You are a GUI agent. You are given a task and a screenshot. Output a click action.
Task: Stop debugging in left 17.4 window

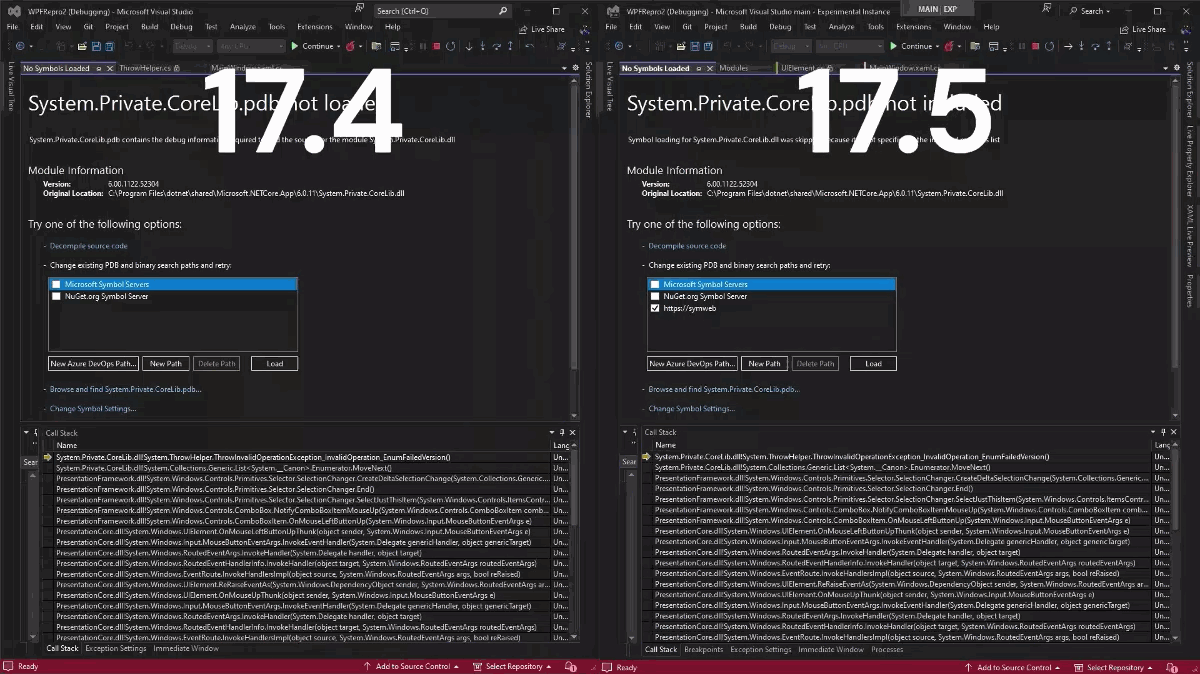[436, 46]
